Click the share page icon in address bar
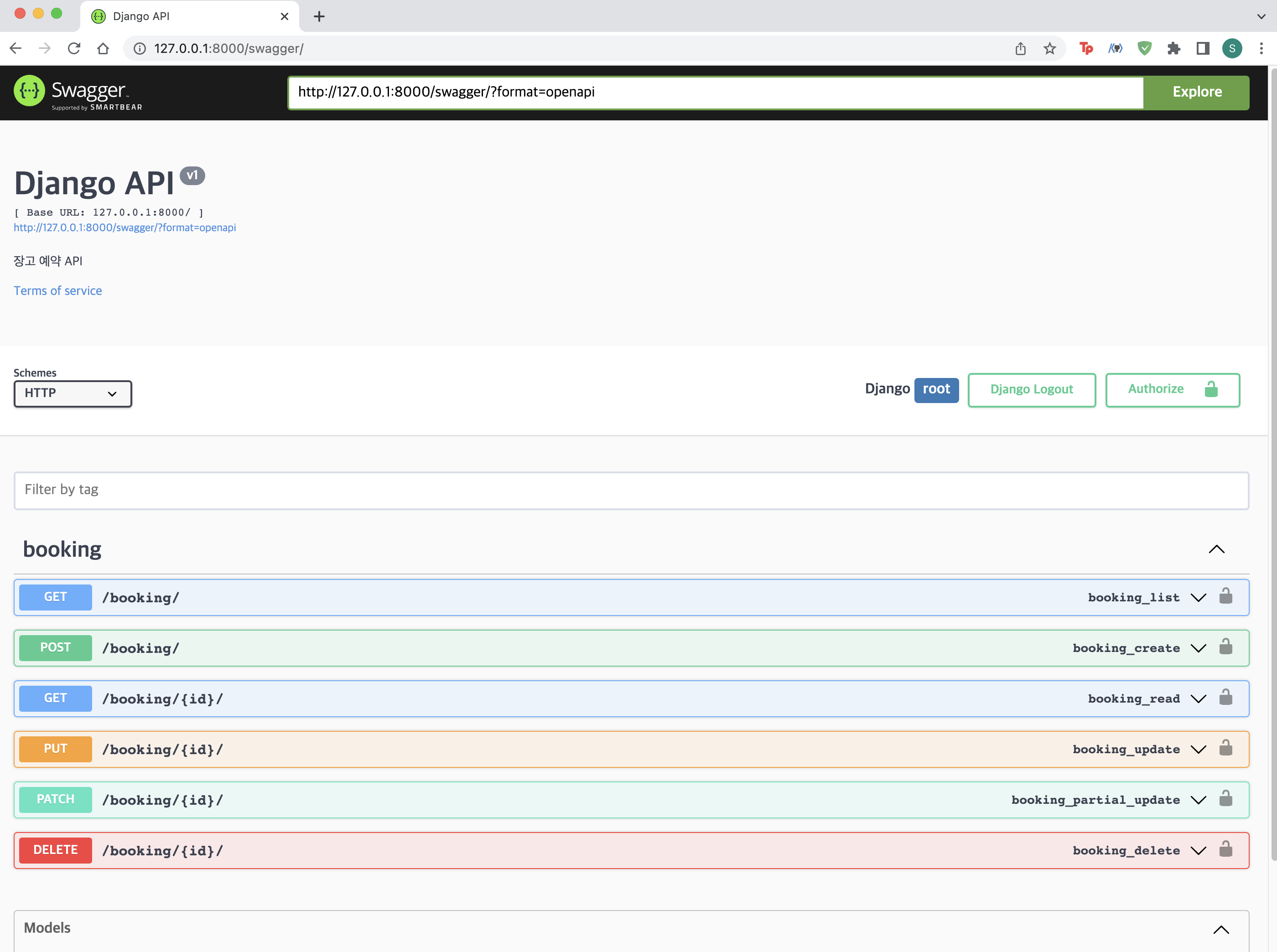1277x952 pixels. [x=1020, y=48]
